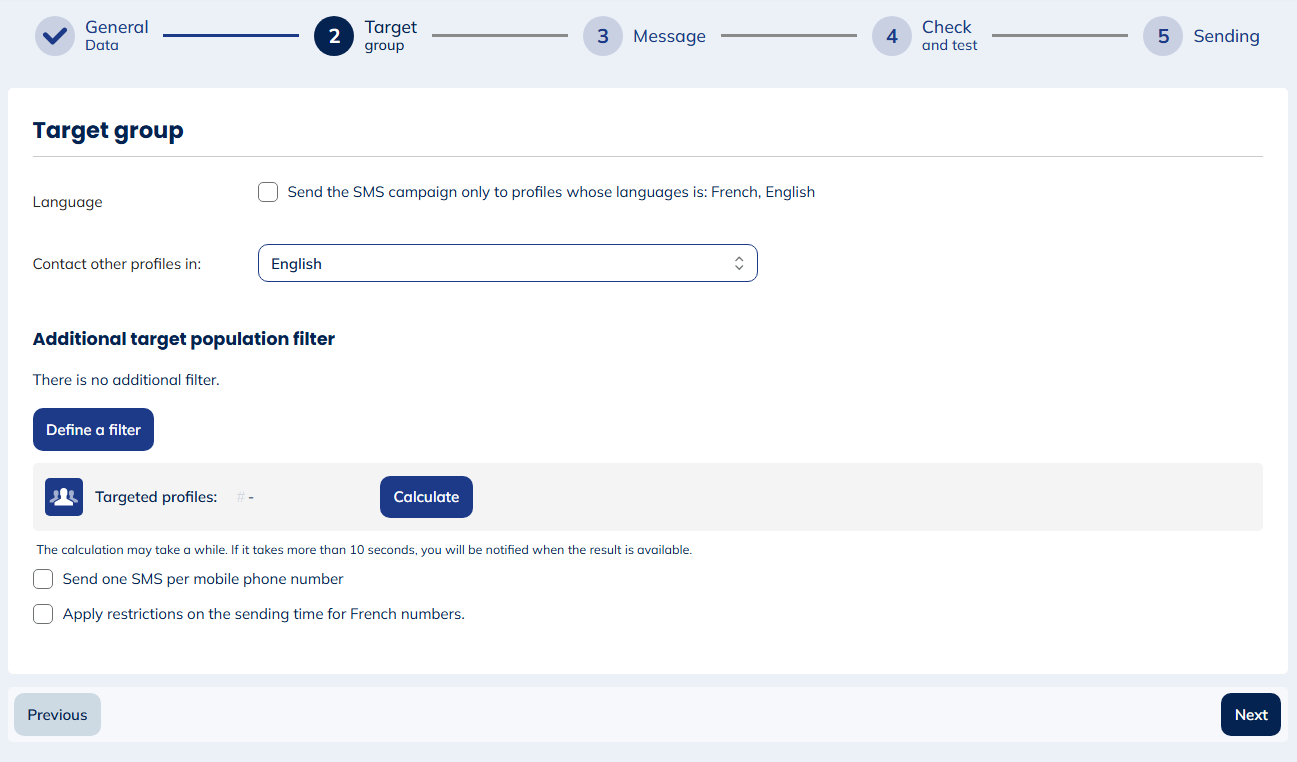
Task: Go to the Sending step label
Action: click(x=1226, y=36)
